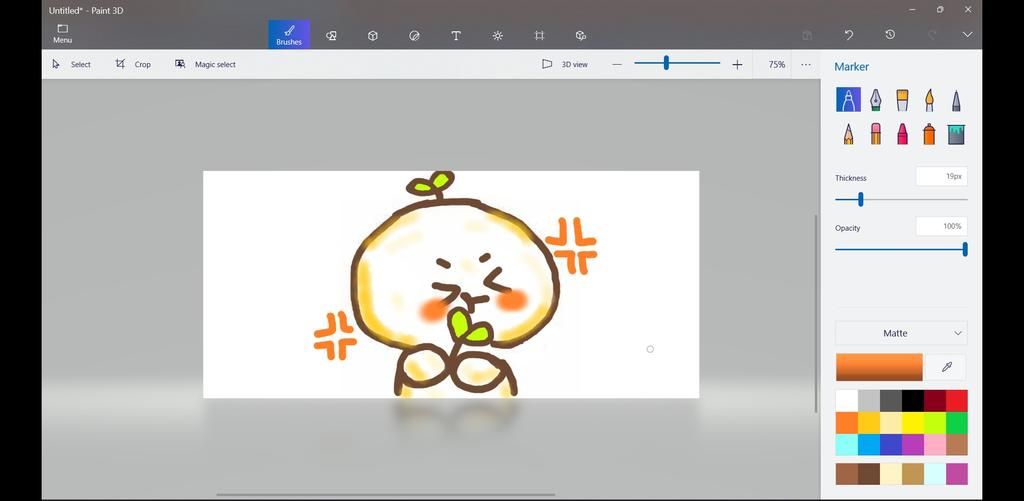1024x501 pixels.
Task: Click the canvas horizontal scrollbar
Action: point(386,494)
